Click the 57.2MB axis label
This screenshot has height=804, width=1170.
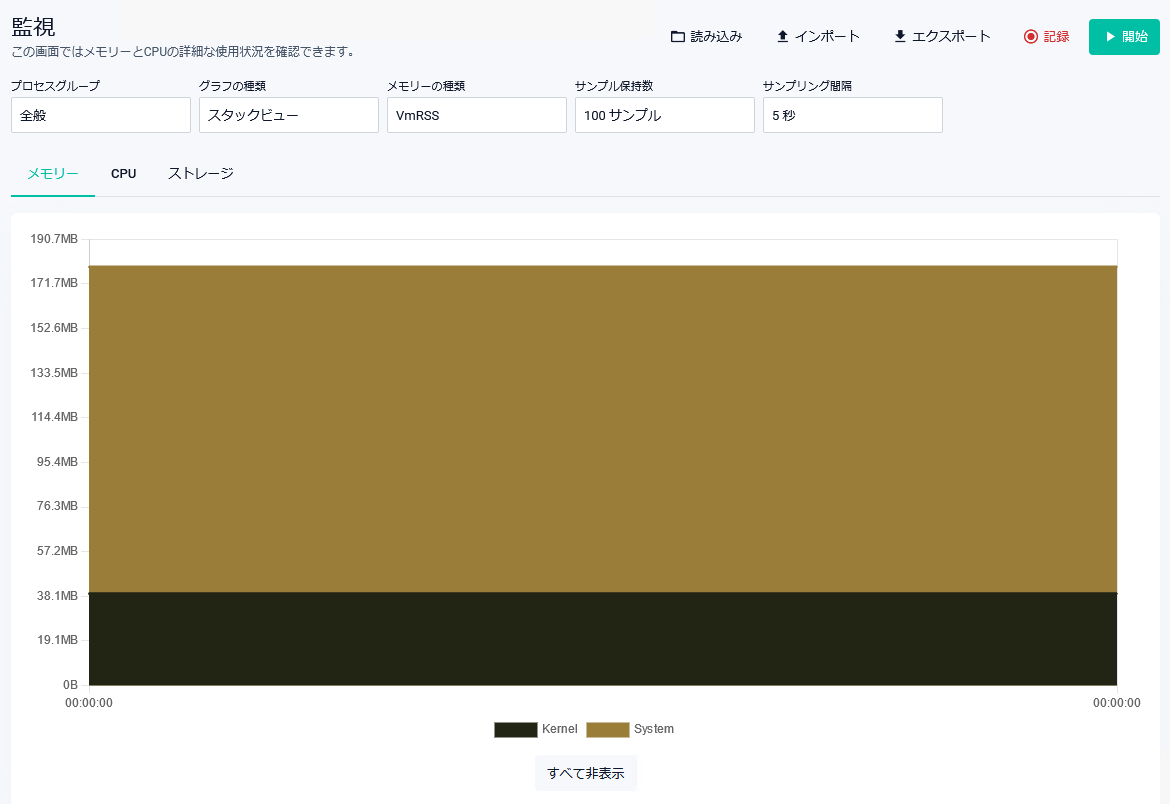(57, 551)
